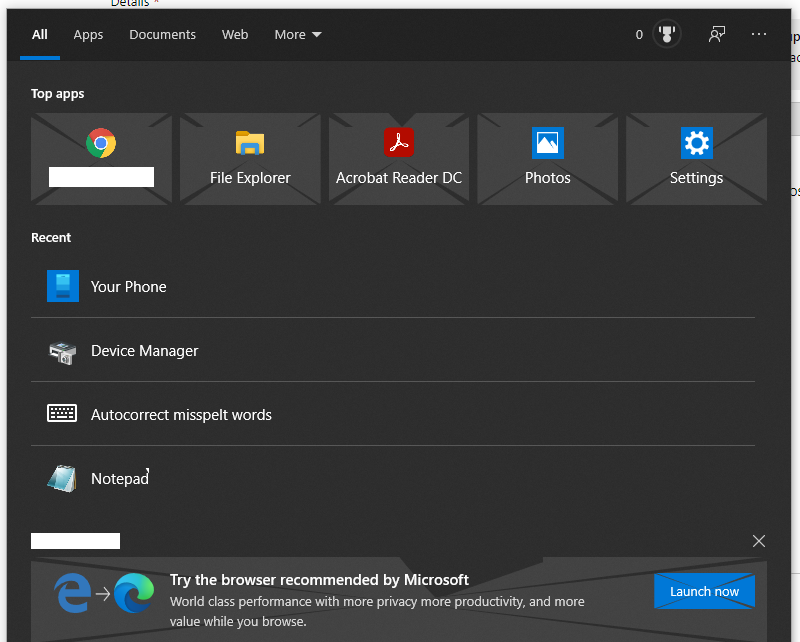Click the rewards points count 0
This screenshot has height=642, width=800.
coord(639,35)
